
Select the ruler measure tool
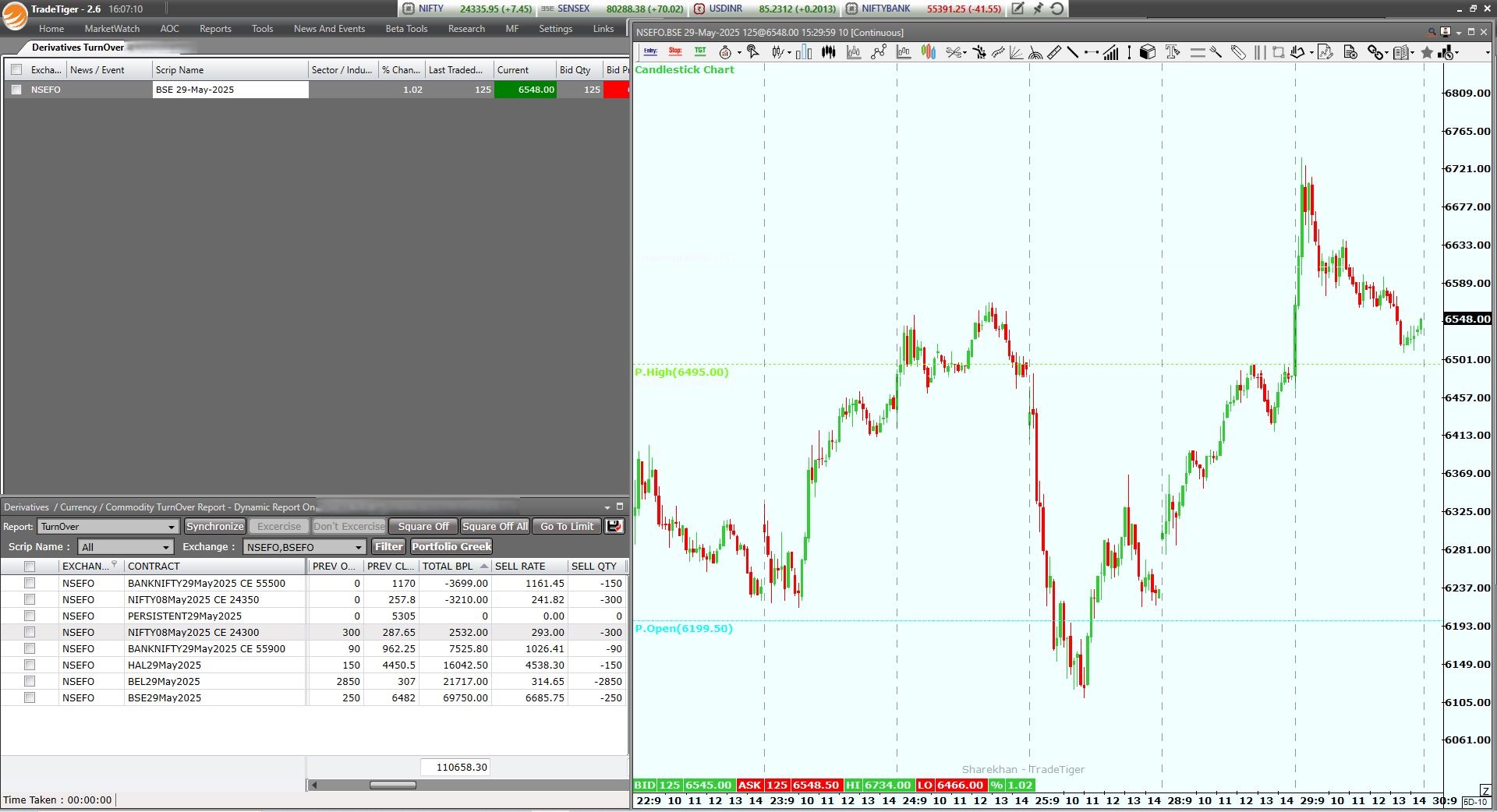(x=1054, y=52)
